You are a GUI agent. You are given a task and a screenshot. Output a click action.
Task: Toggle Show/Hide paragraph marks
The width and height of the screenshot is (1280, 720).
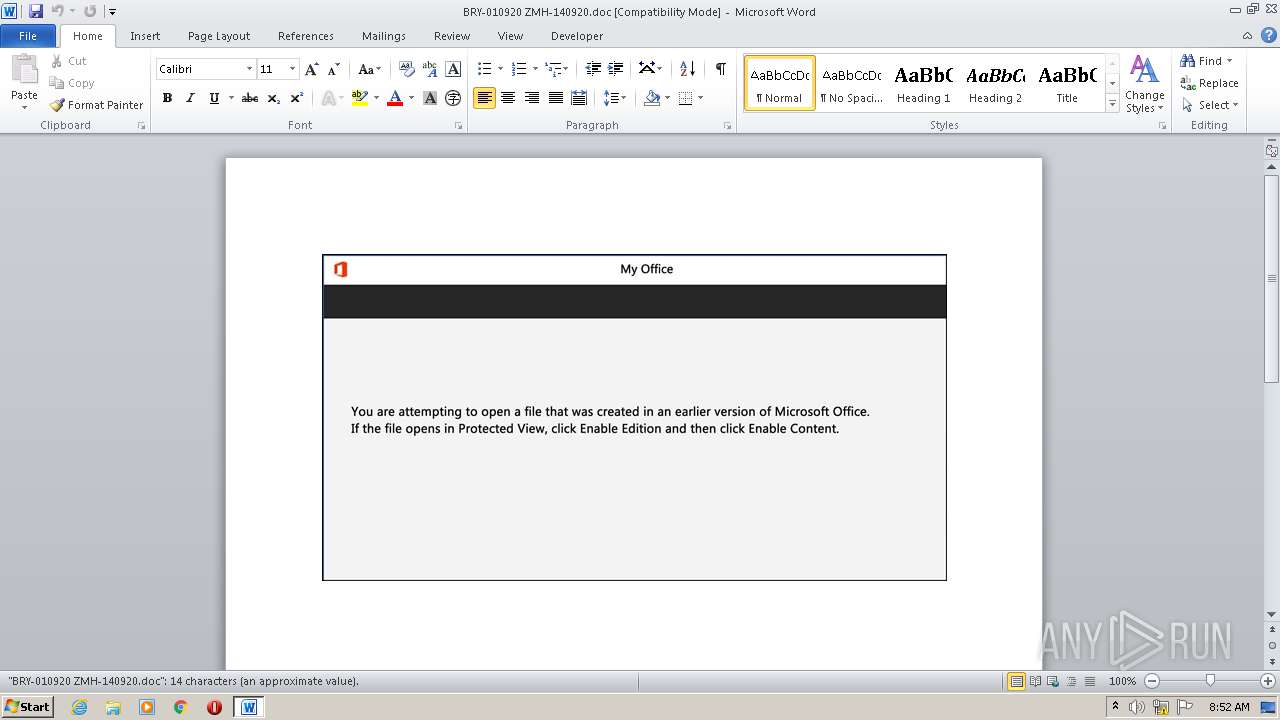pos(720,69)
